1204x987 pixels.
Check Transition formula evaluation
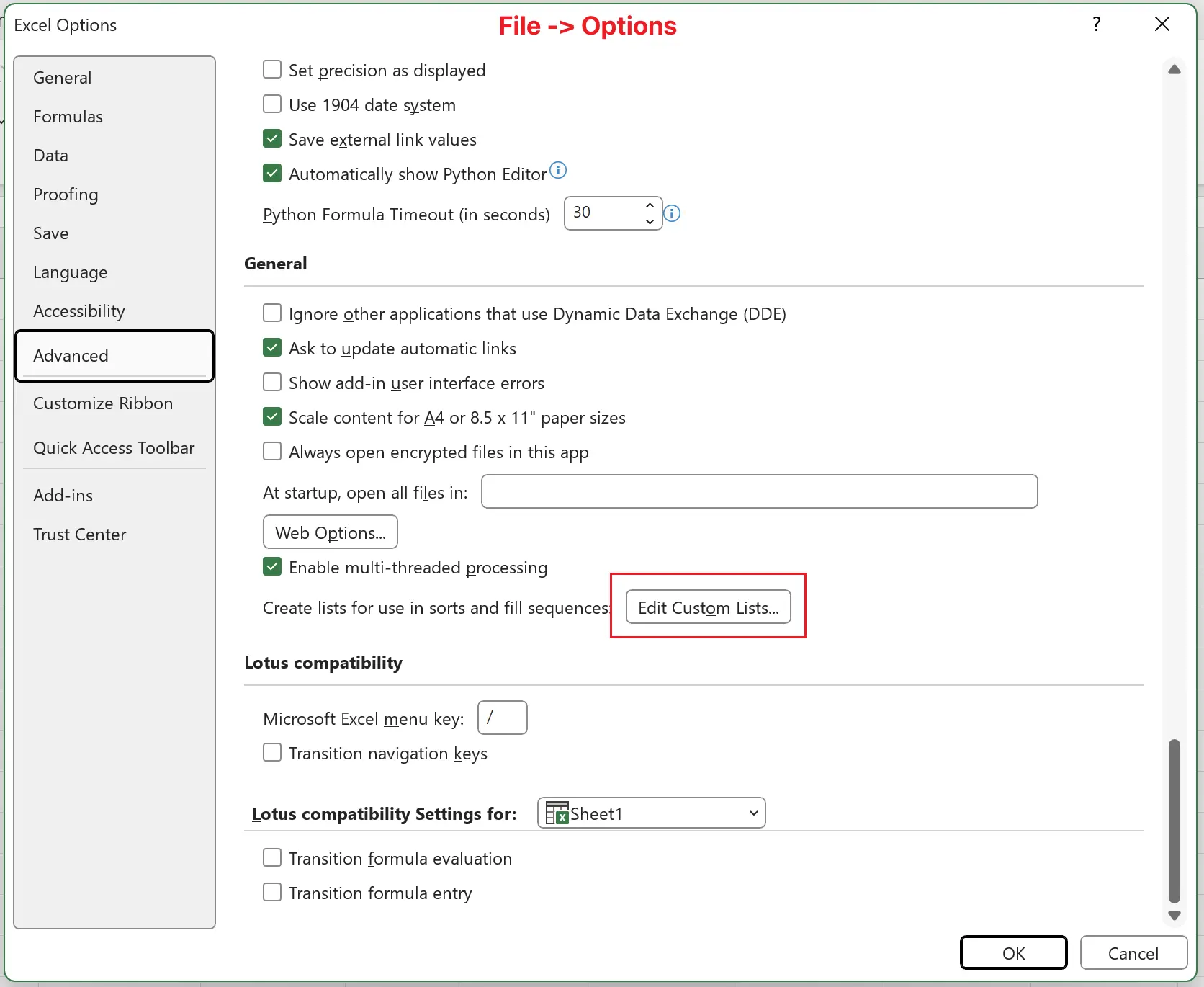coord(271,857)
